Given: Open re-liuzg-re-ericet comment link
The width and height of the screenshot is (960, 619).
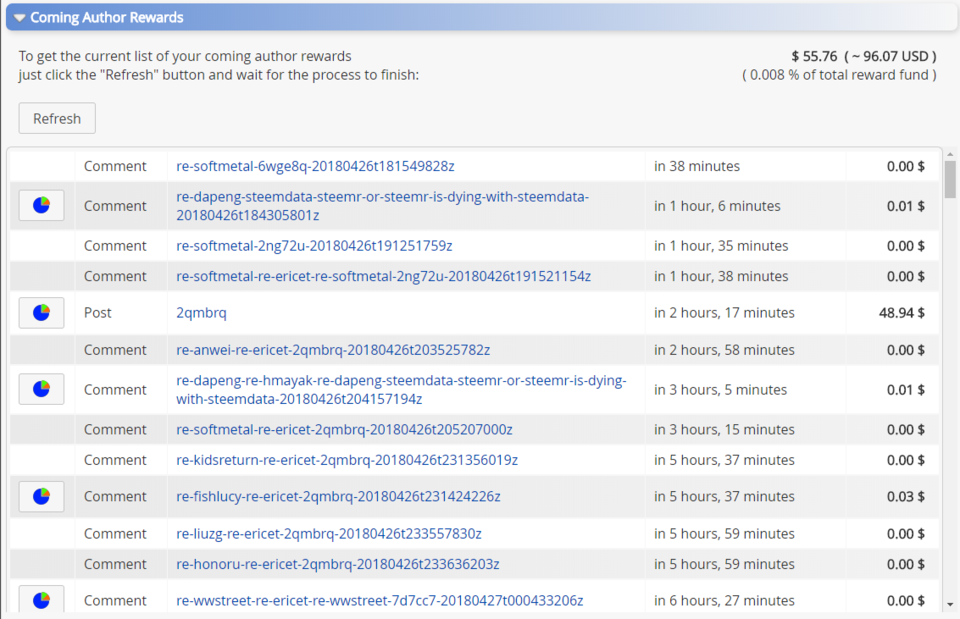Looking at the screenshot, I should pos(329,534).
